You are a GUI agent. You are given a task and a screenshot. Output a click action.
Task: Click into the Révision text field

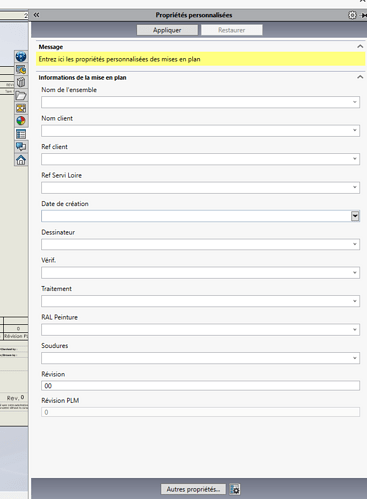click(200, 386)
